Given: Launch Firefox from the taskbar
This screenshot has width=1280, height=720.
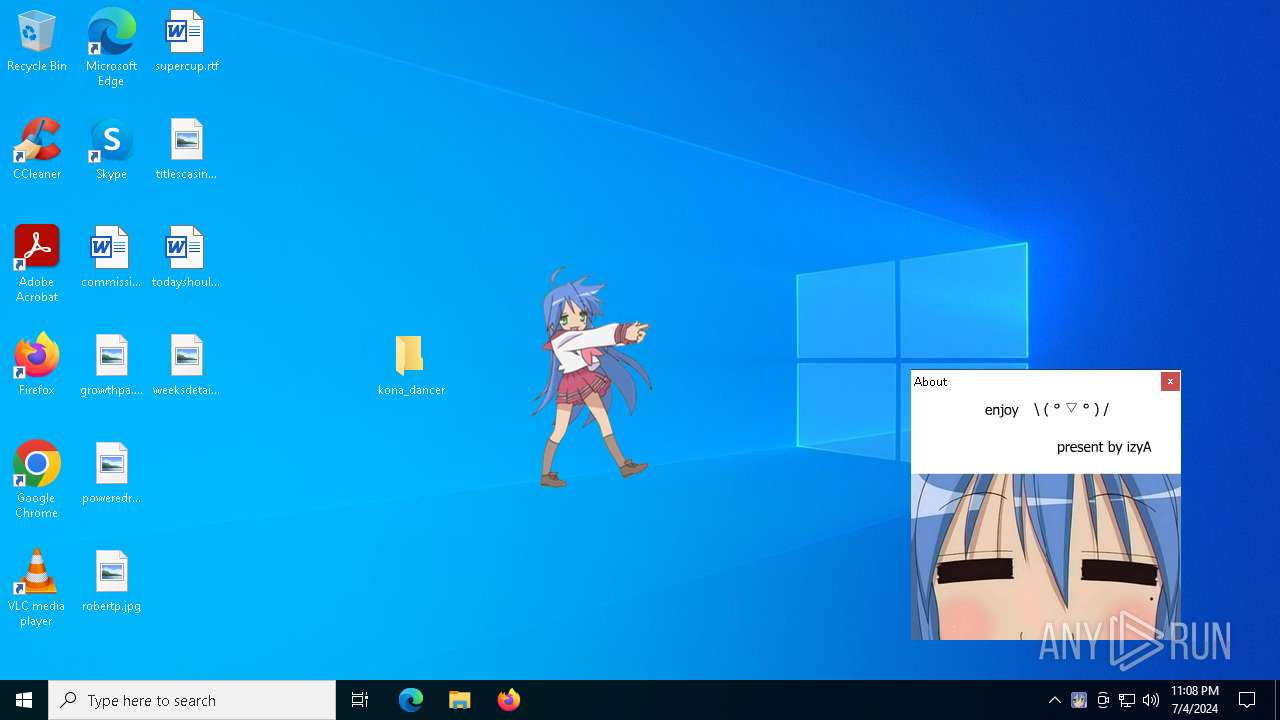Looking at the screenshot, I should pos(509,700).
